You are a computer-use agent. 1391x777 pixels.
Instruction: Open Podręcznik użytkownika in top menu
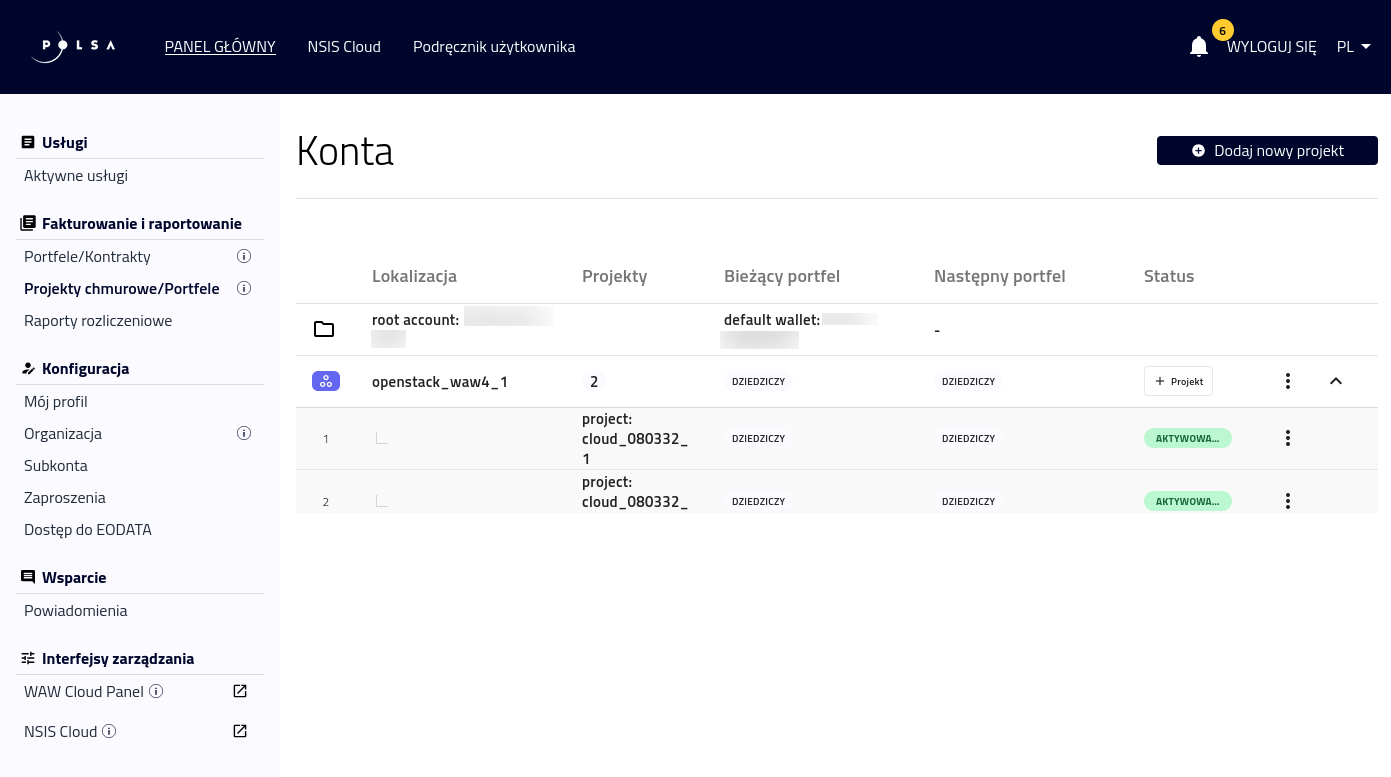tap(494, 47)
